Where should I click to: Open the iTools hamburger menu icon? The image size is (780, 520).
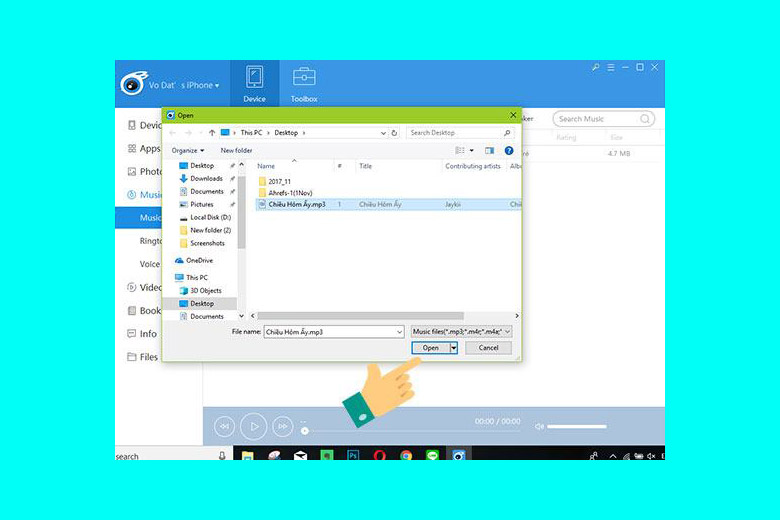coord(611,67)
